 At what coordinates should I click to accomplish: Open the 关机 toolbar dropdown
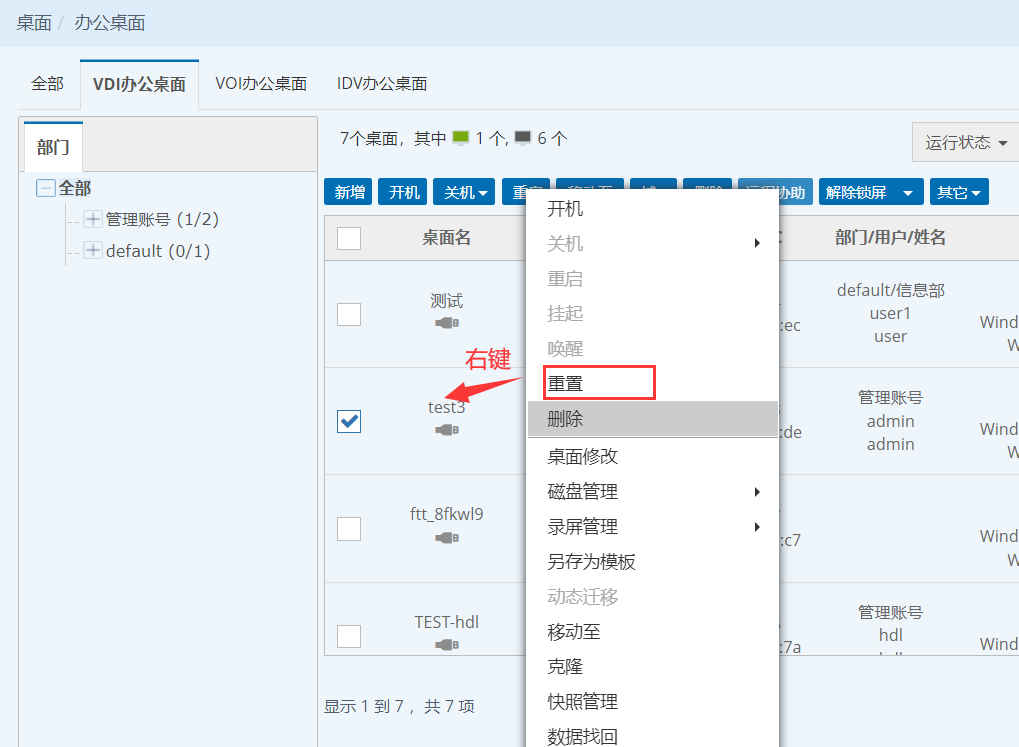468,193
